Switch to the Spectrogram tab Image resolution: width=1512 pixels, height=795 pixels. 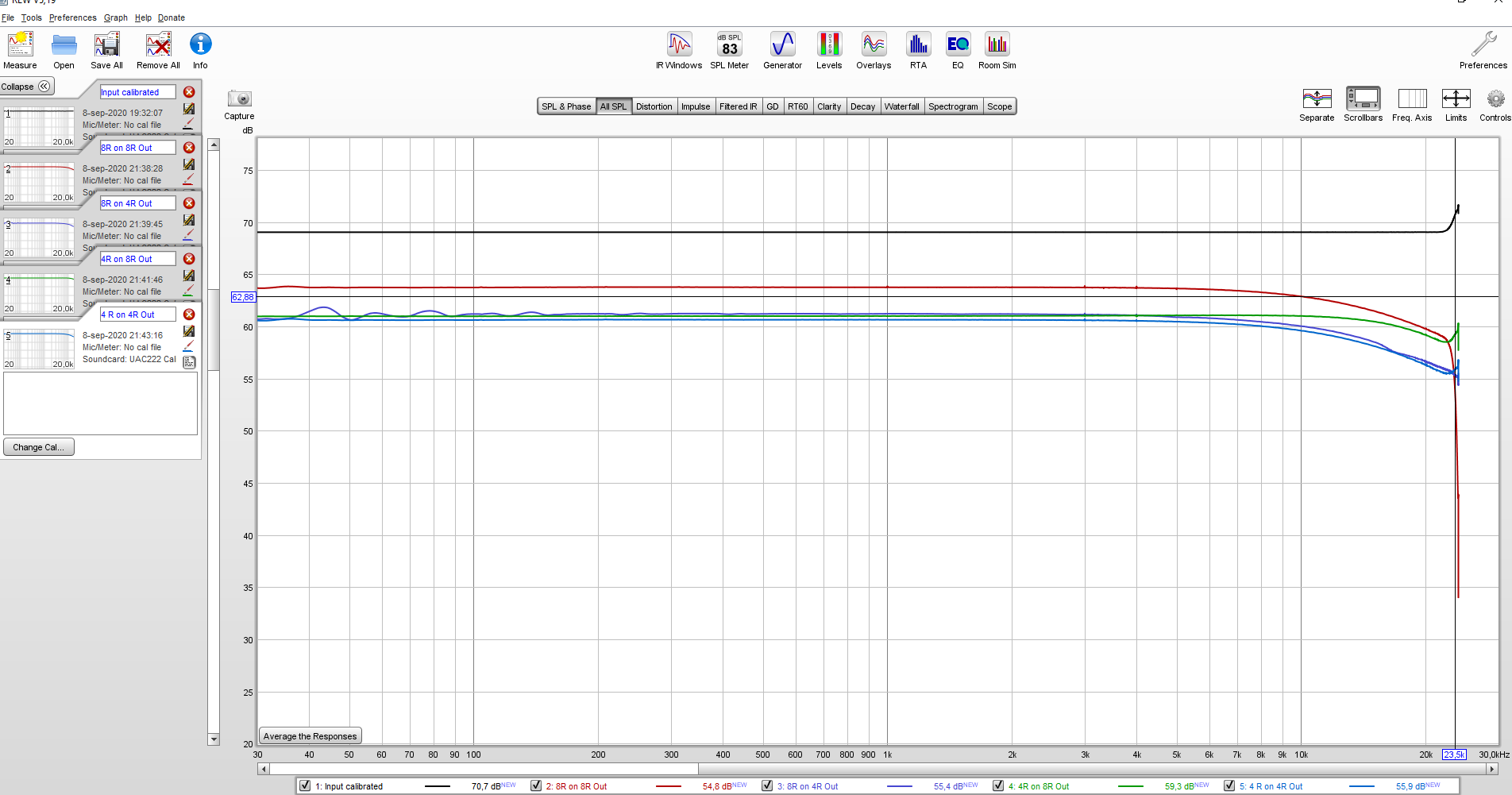(x=954, y=106)
